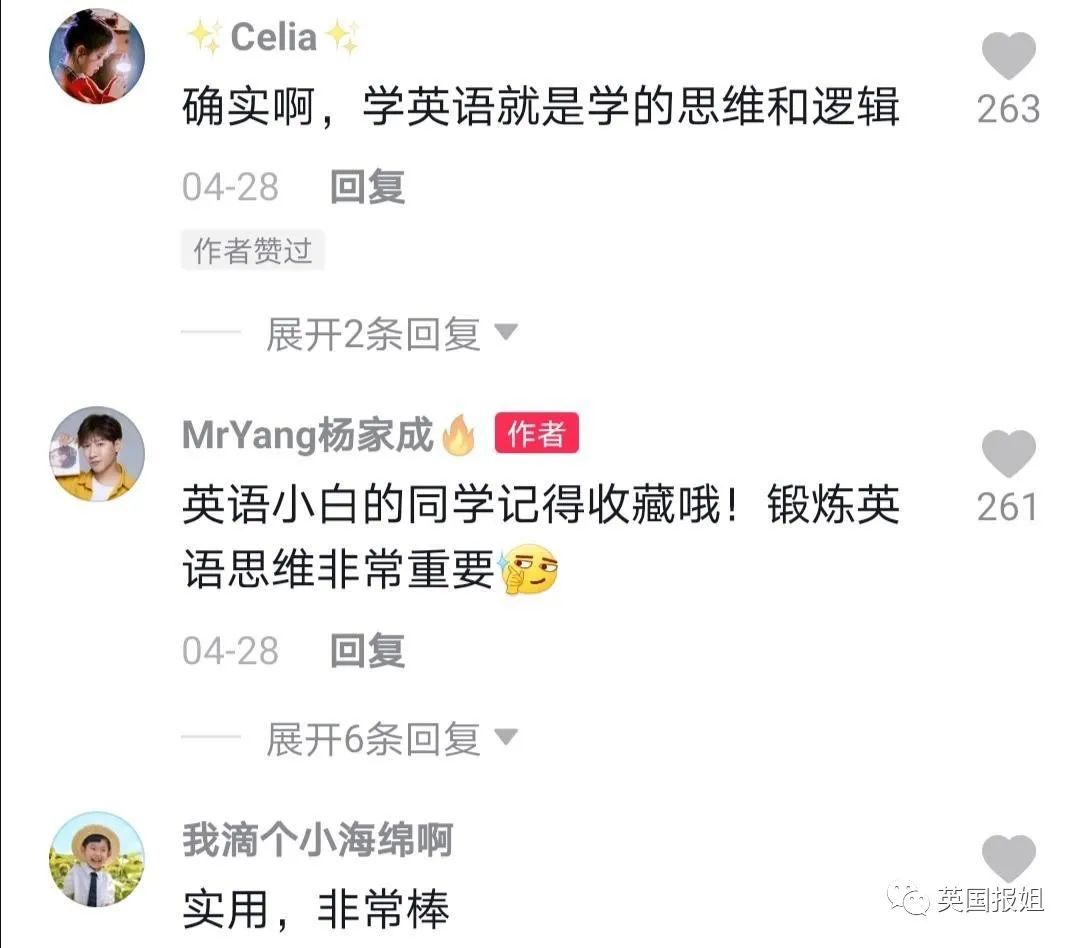Open the MrYang杨家成 username link
Viewport: 1080px width, 948px height.
click(308, 435)
